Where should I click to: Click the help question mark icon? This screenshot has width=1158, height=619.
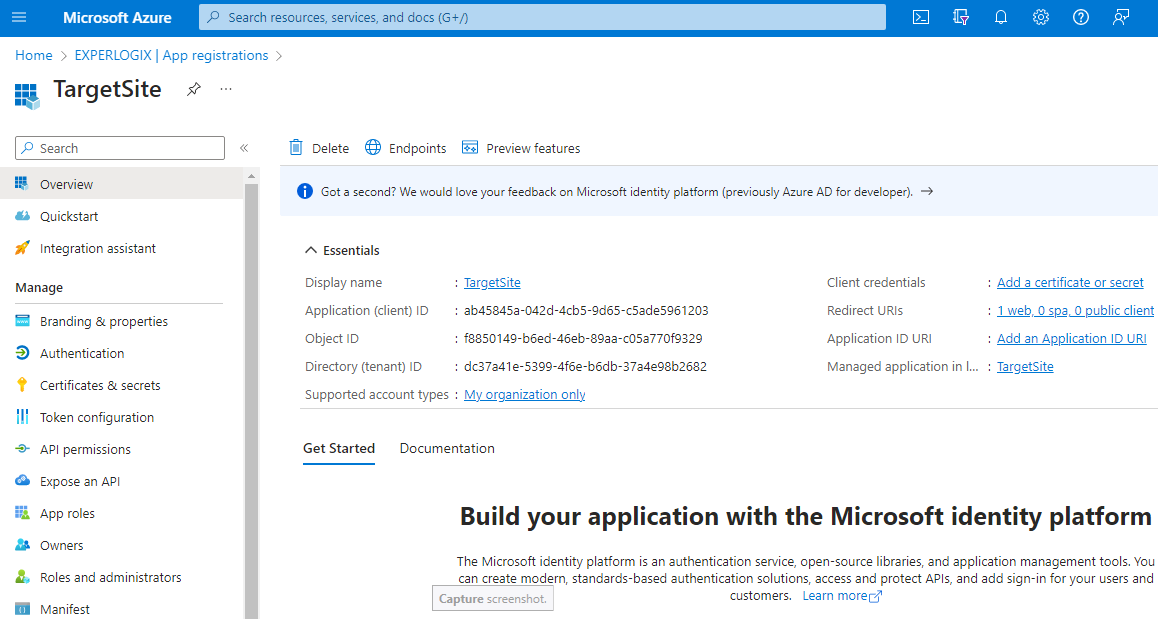tap(1080, 17)
